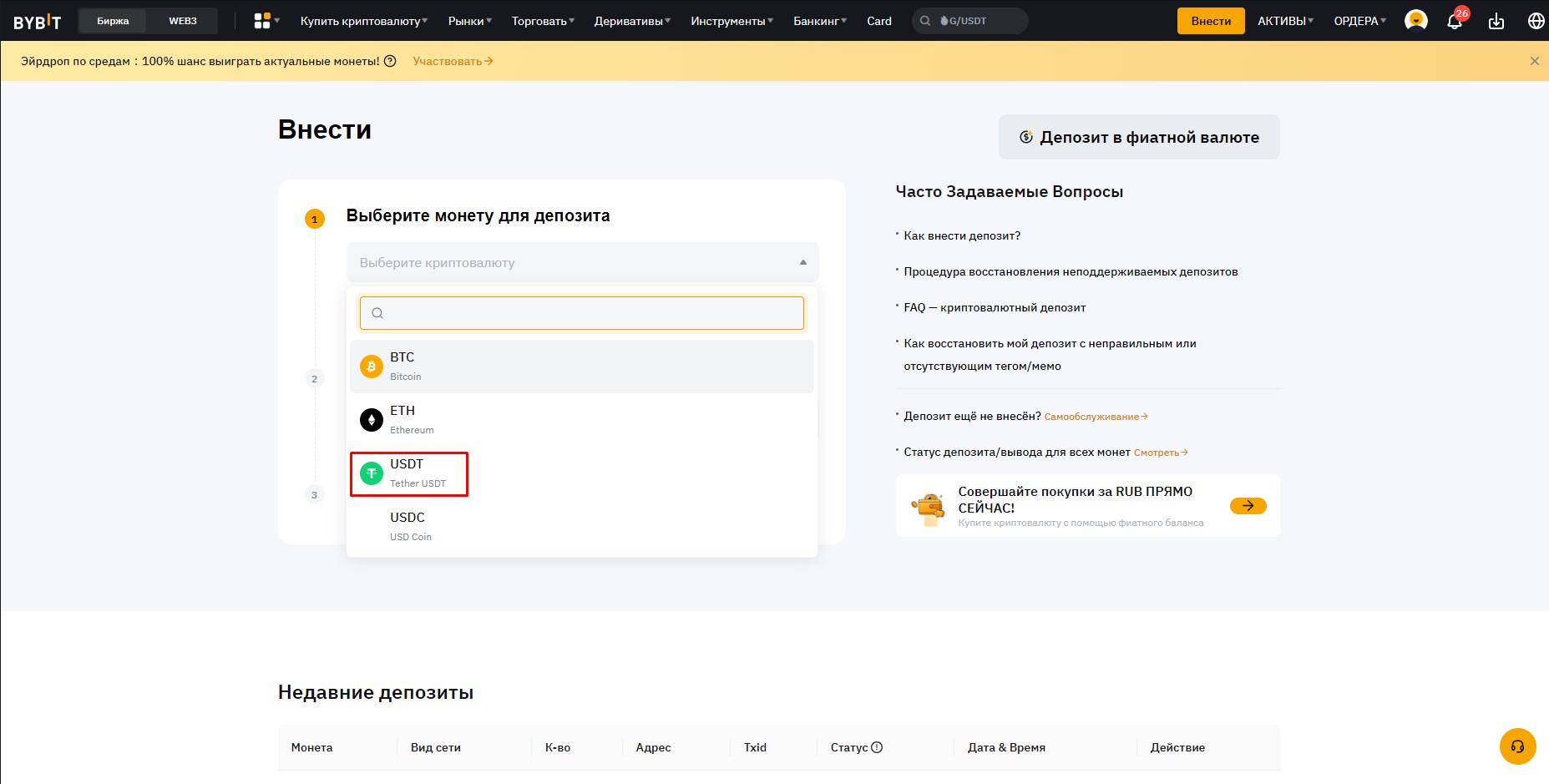Screen dimensions: 1549x784
Task: Focus the G/USDT top search box
Action: pos(970,21)
